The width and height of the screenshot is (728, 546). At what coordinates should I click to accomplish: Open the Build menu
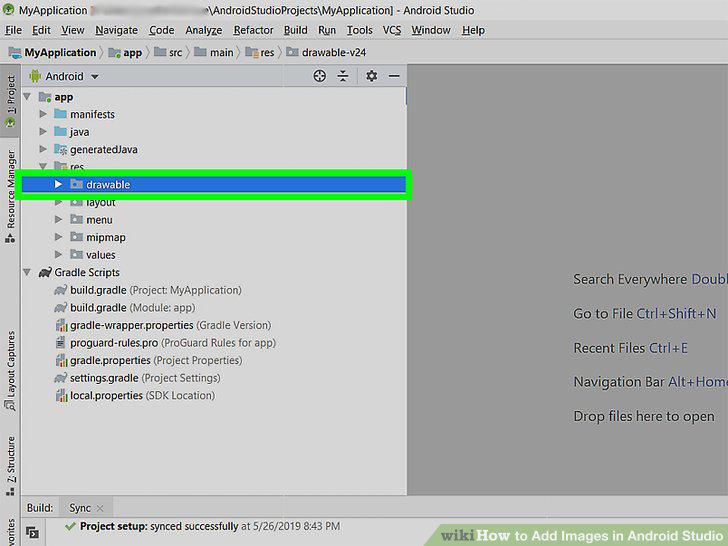coord(296,30)
